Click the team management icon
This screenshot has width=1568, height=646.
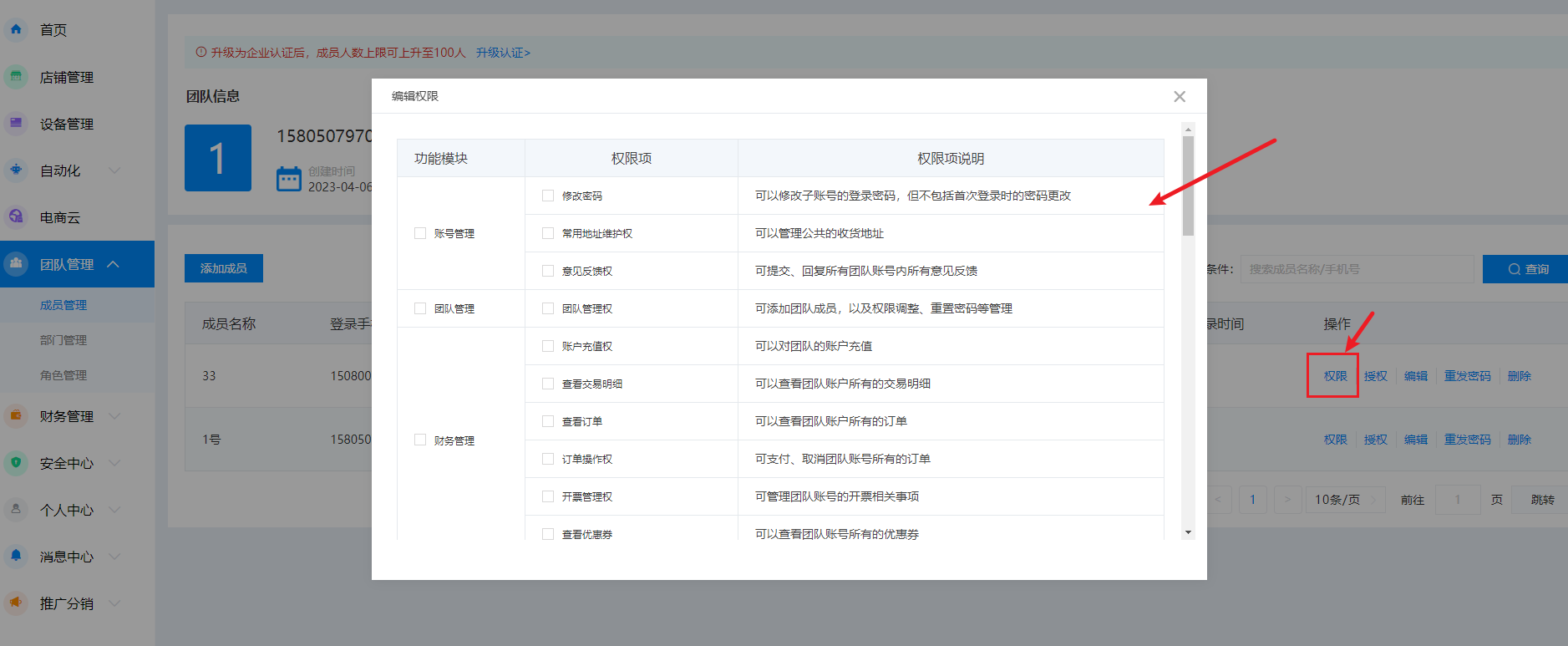pos(16,263)
